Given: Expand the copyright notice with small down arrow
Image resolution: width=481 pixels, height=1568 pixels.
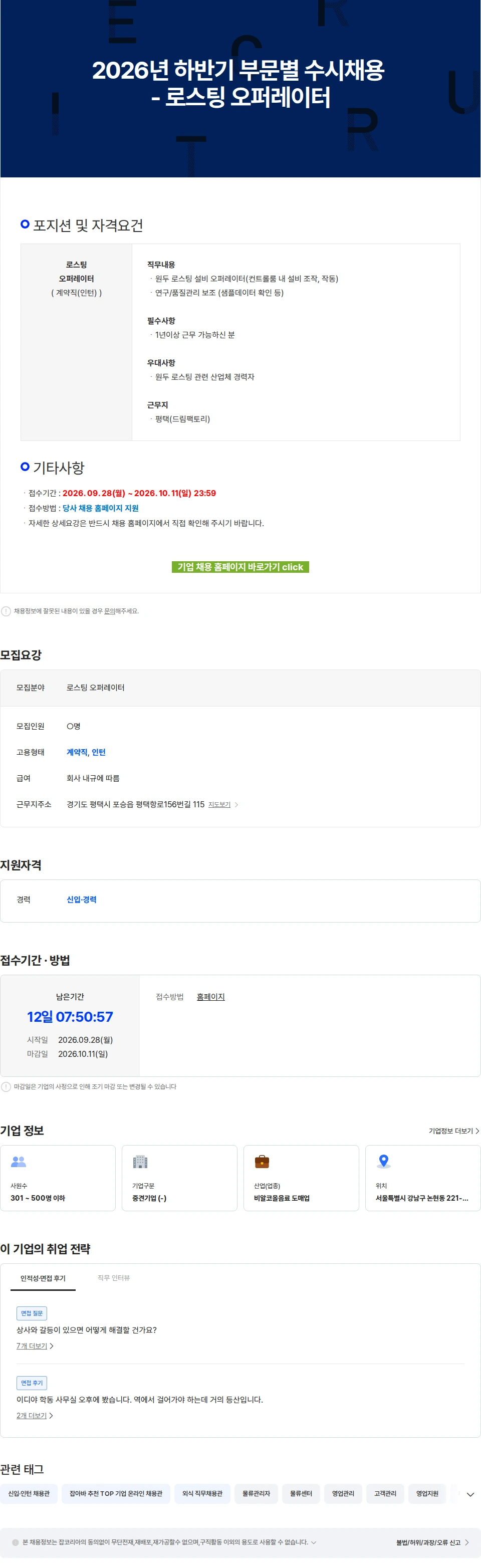Looking at the screenshot, I should point(314,1542).
